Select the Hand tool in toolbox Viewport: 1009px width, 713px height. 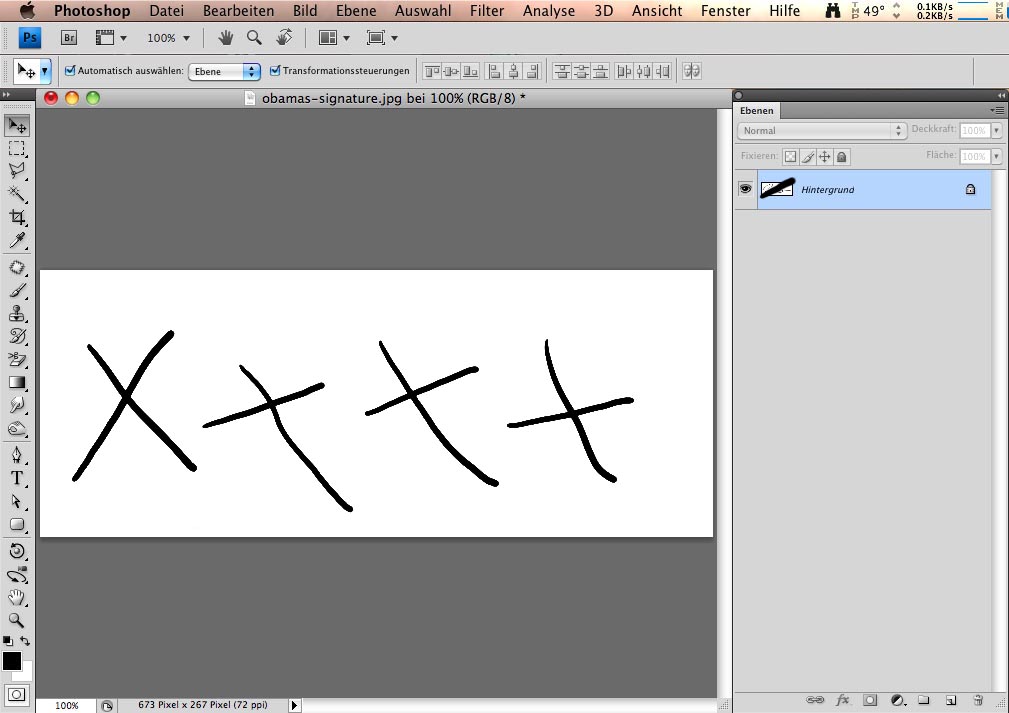[x=17, y=598]
